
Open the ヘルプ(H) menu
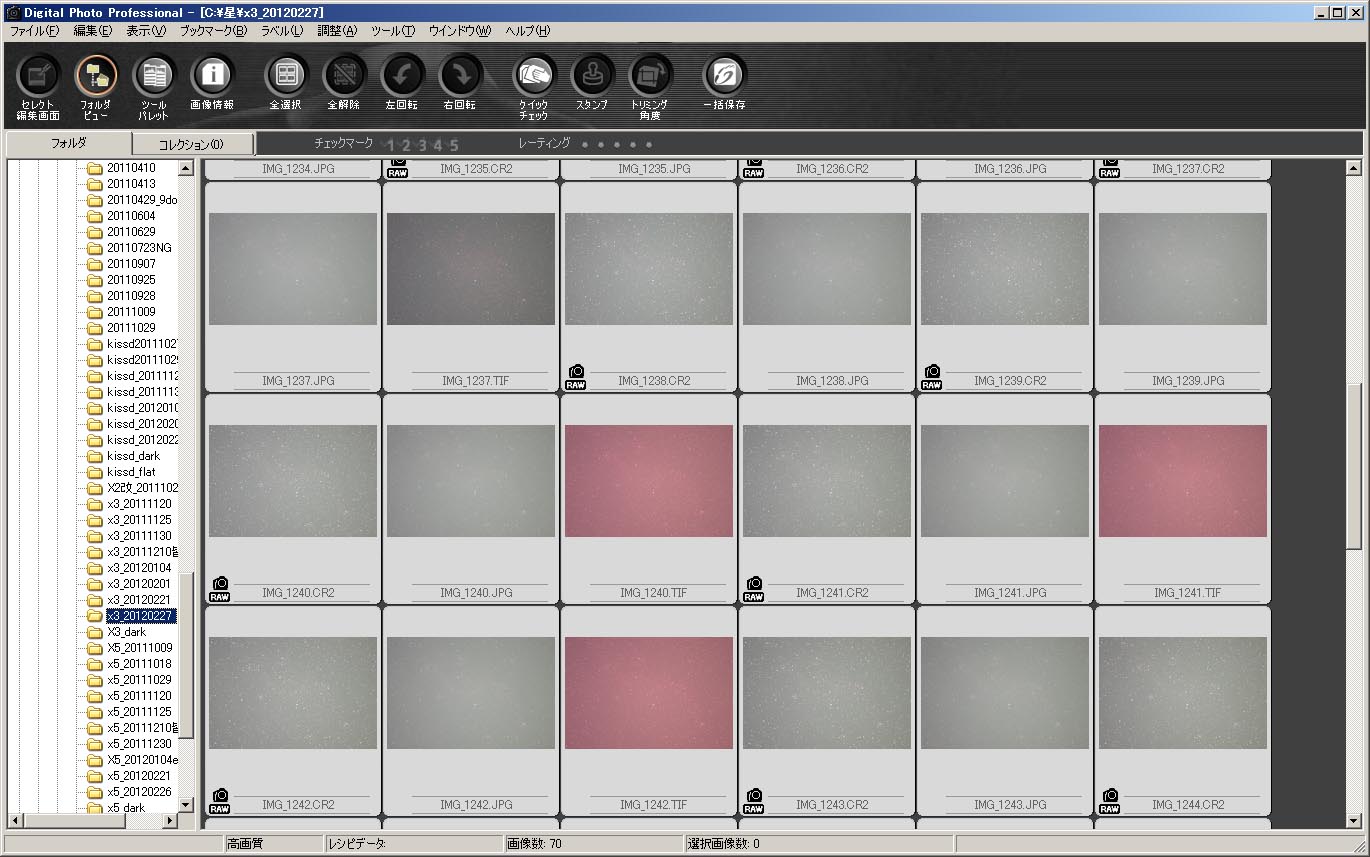[x=528, y=31]
